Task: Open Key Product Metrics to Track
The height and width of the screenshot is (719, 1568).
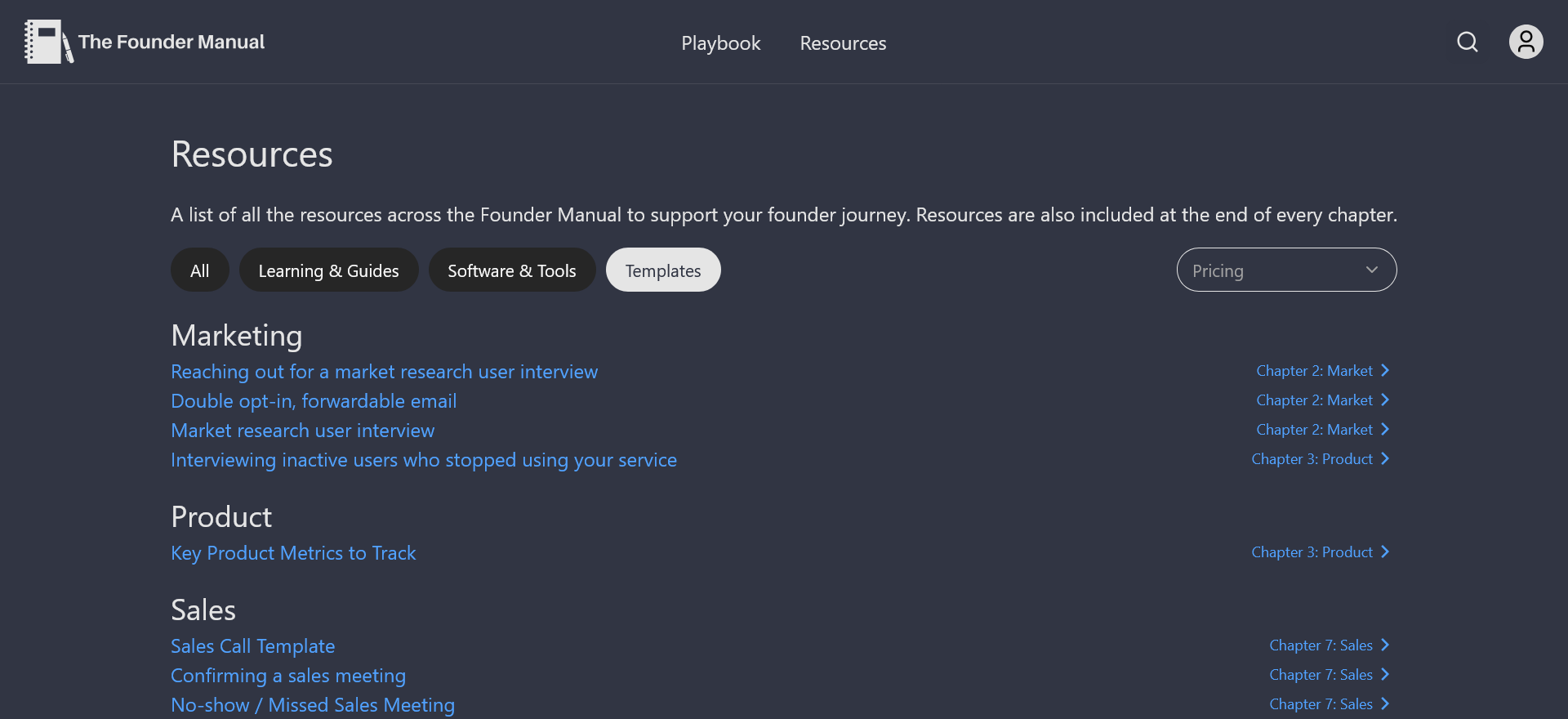Action: [x=293, y=553]
